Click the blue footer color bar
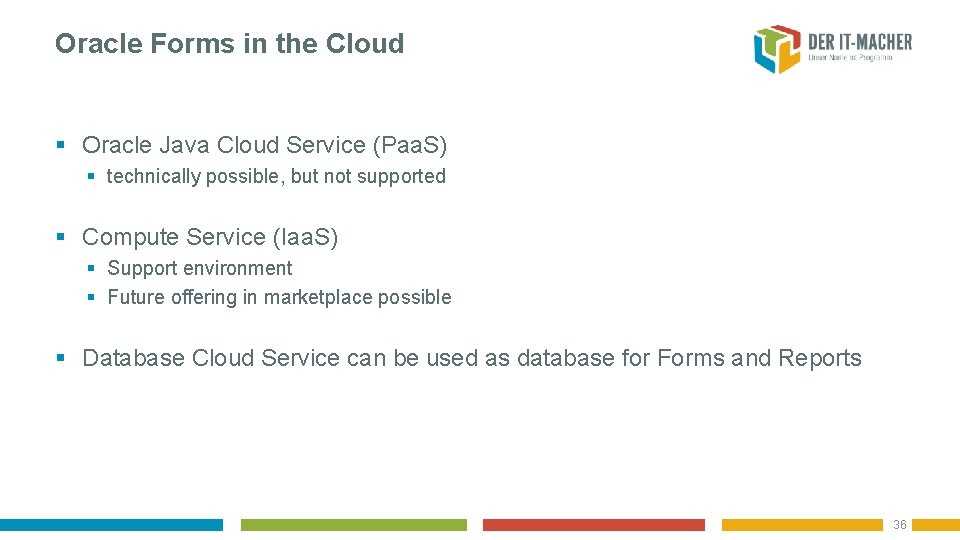The width and height of the screenshot is (960, 540). 111,525
